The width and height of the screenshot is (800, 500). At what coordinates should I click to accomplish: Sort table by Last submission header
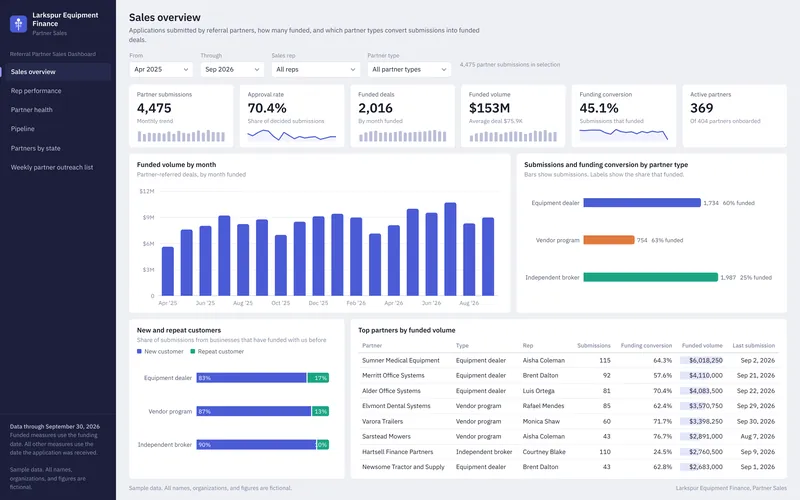pos(754,346)
